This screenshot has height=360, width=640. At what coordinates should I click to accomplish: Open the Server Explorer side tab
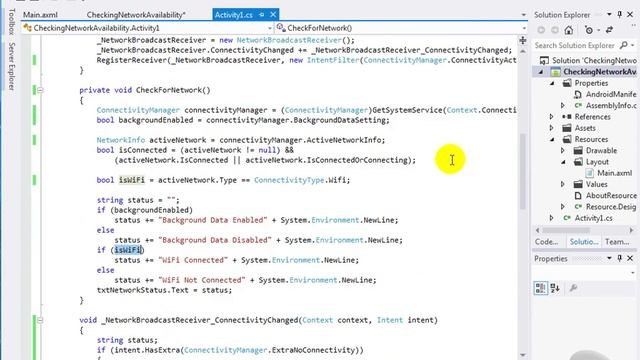[12, 66]
